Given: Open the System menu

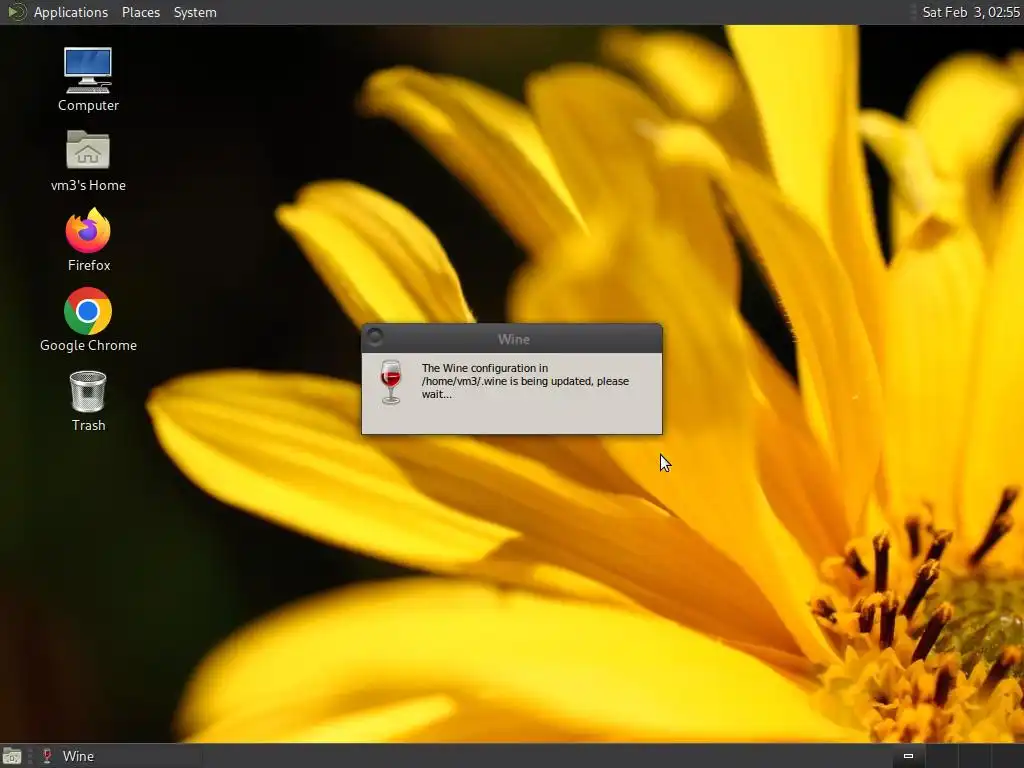Looking at the screenshot, I should tap(195, 12).
